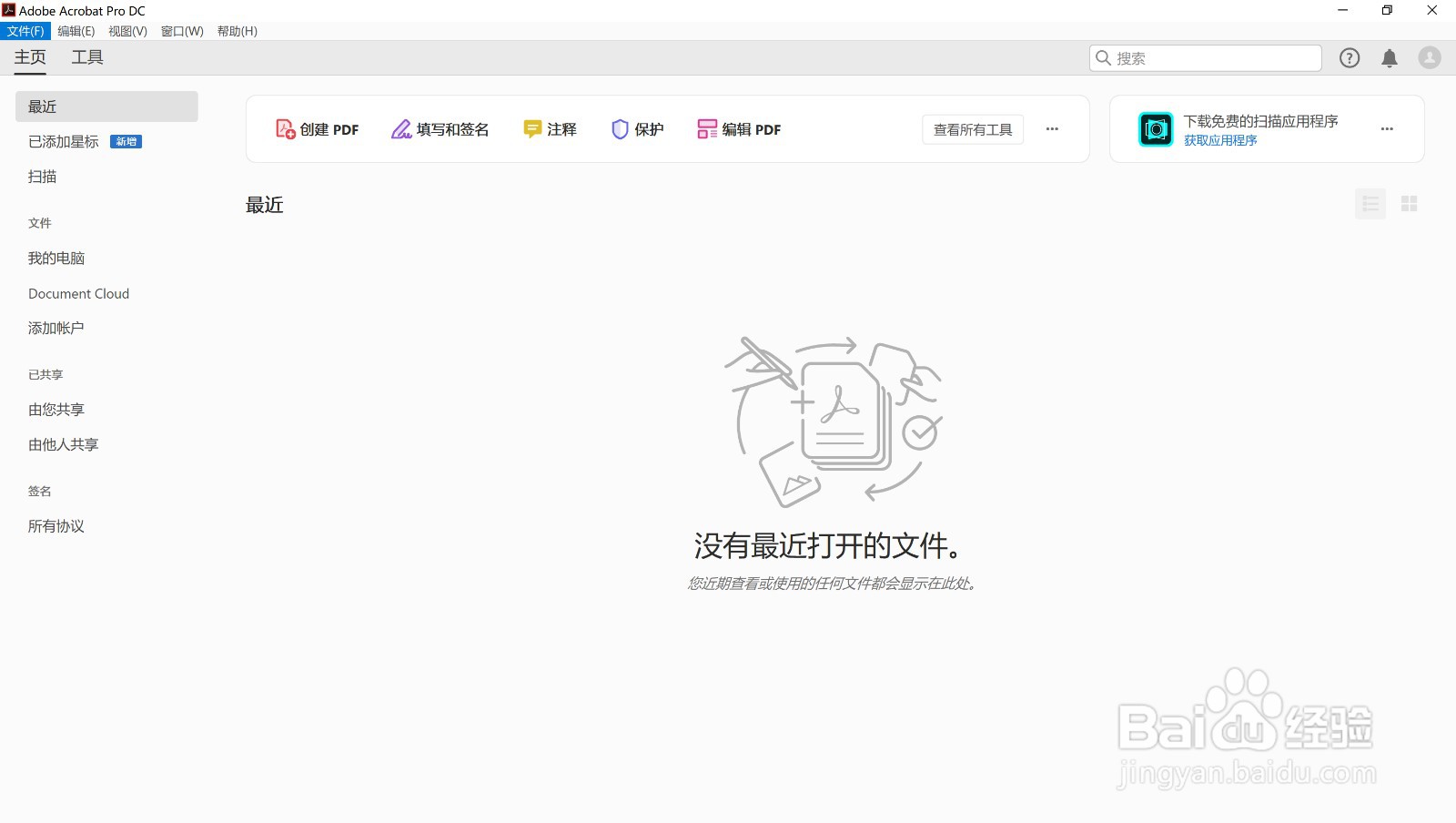The width and height of the screenshot is (1456, 823).
Task: Switch recent files to grid view
Action: click(x=1409, y=204)
